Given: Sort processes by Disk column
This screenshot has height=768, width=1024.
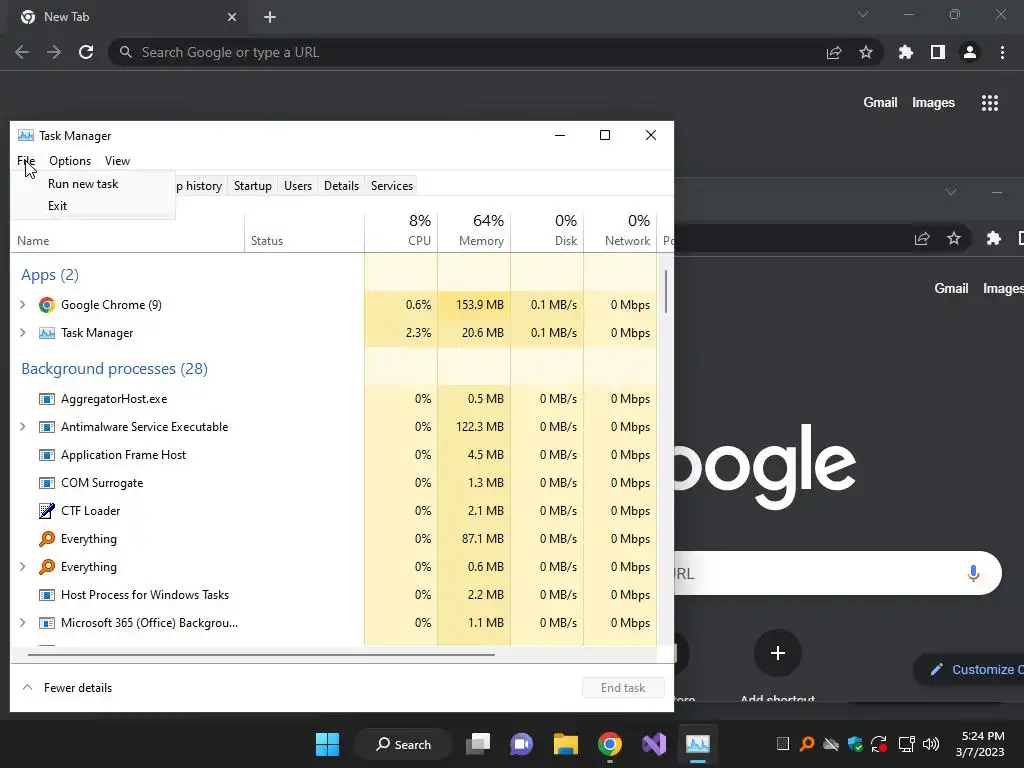Looking at the screenshot, I should (547, 231).
